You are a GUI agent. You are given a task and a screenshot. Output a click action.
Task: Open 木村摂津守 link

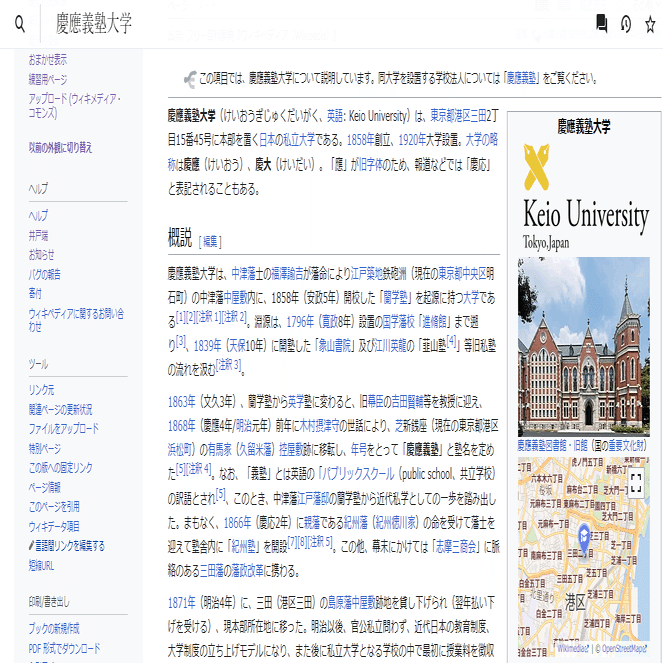point(319,425)
